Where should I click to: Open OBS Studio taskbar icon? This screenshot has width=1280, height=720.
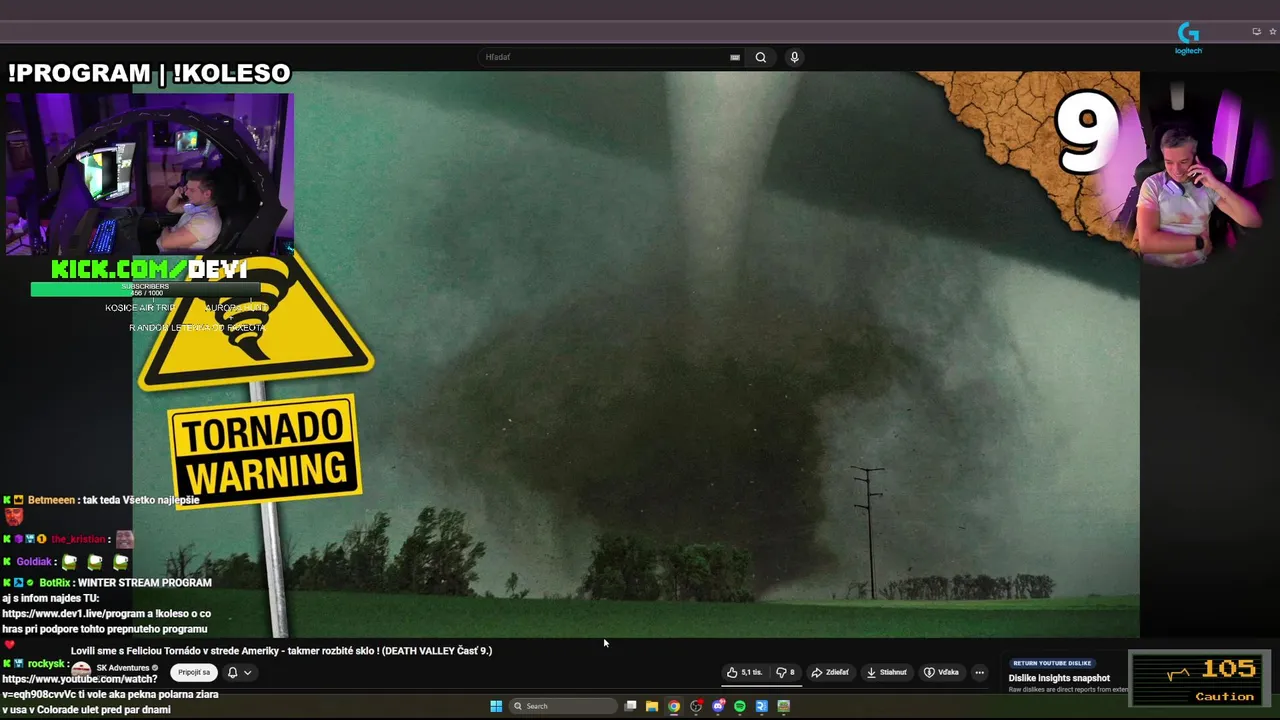[x=696, y=706]
